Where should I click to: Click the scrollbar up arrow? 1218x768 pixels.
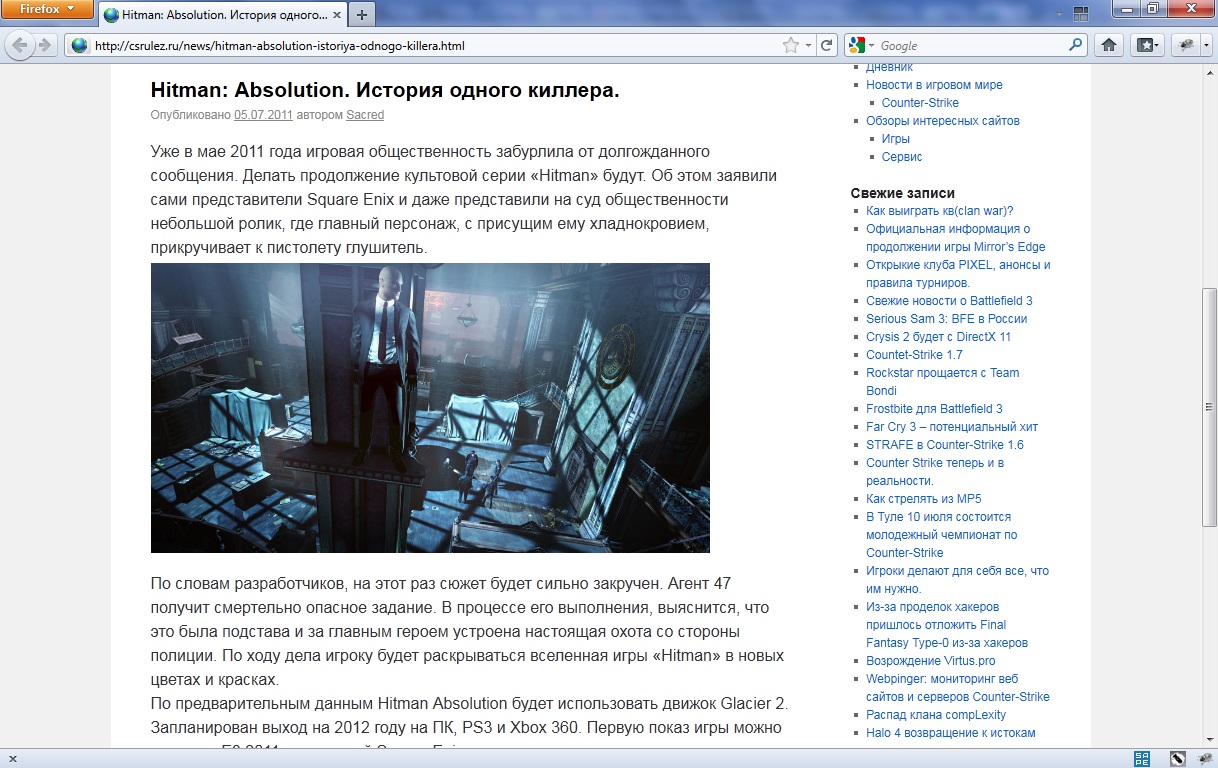(1209, 74)
